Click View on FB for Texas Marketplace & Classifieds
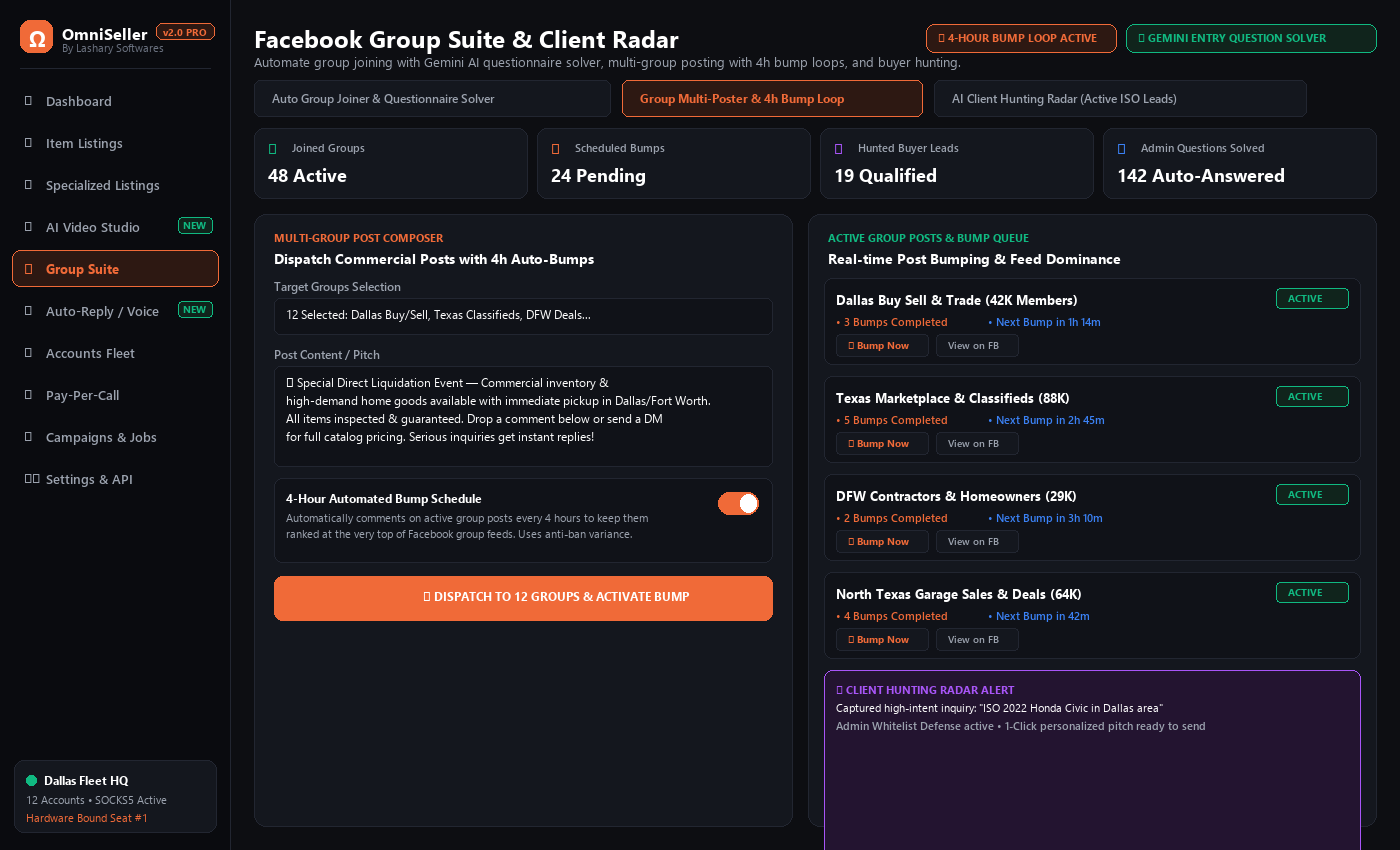Viewport: 1400px width, 850px height. point(977,443)
